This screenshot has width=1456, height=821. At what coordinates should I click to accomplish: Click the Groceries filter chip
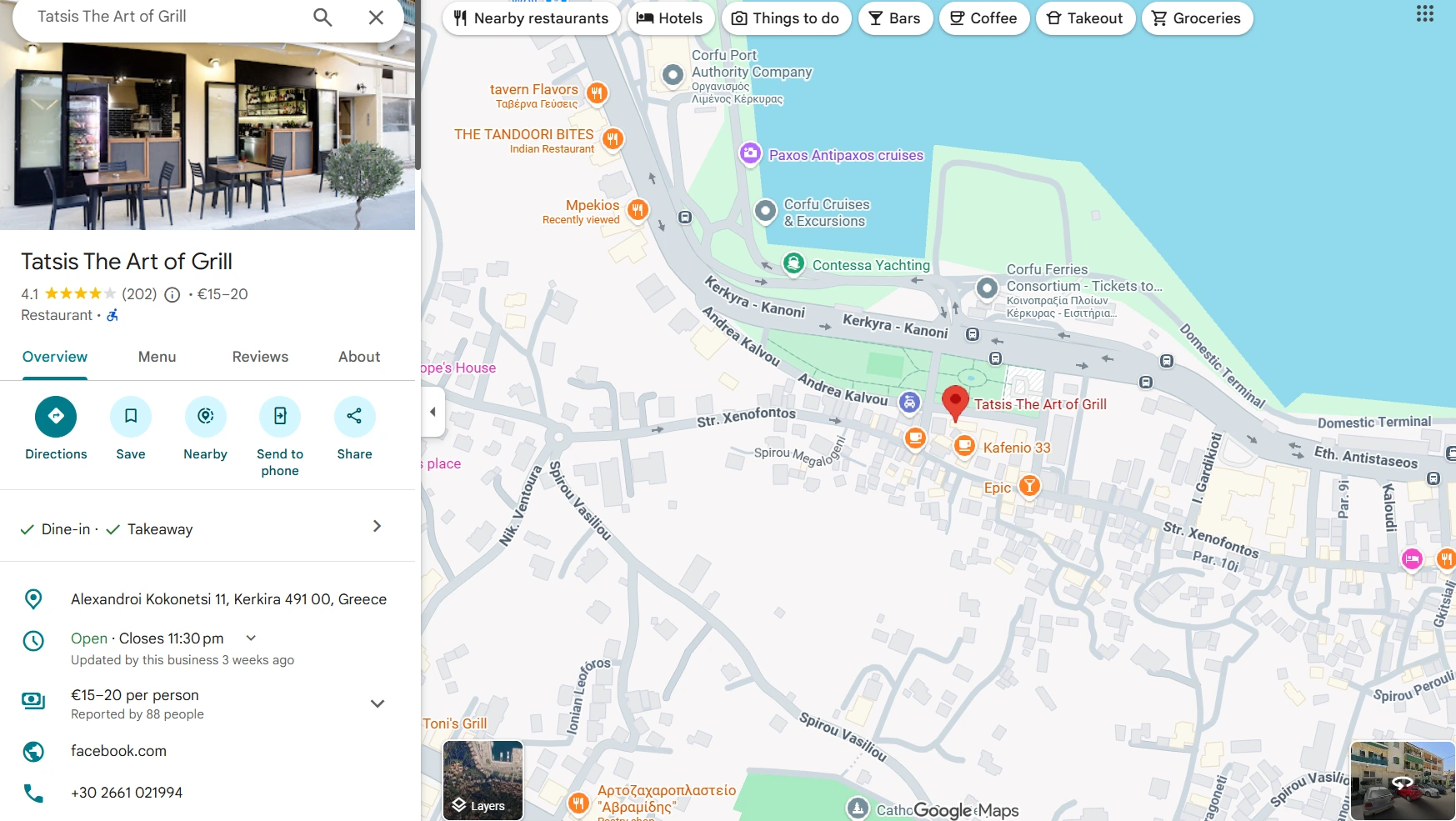(x=1197, y=18)
